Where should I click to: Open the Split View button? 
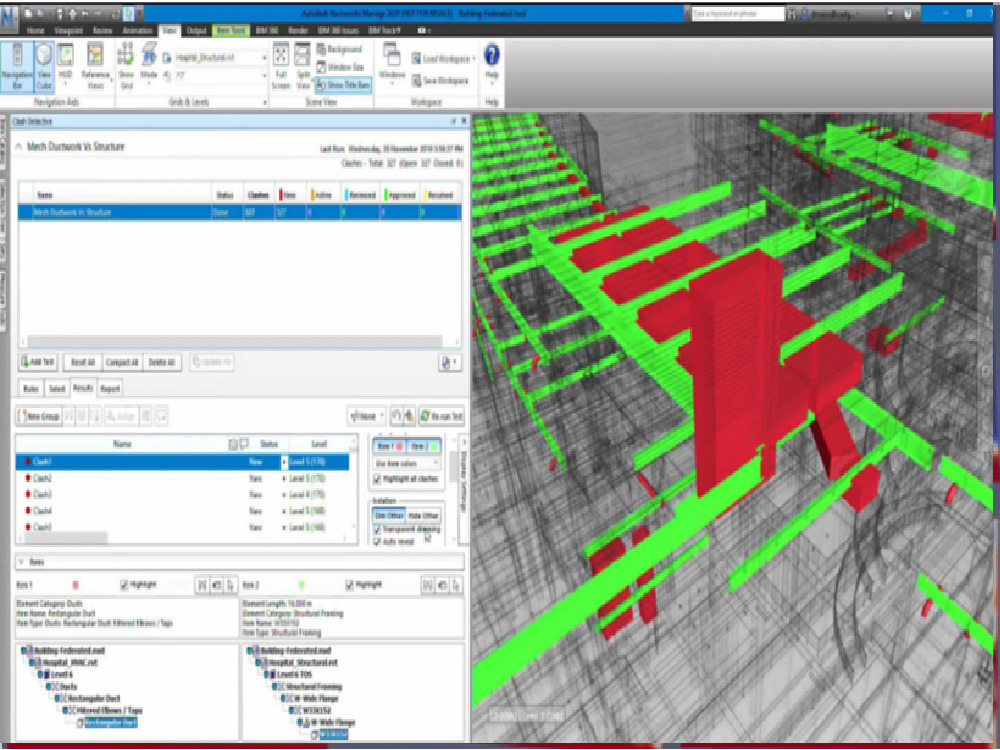(x=302, y=67)
